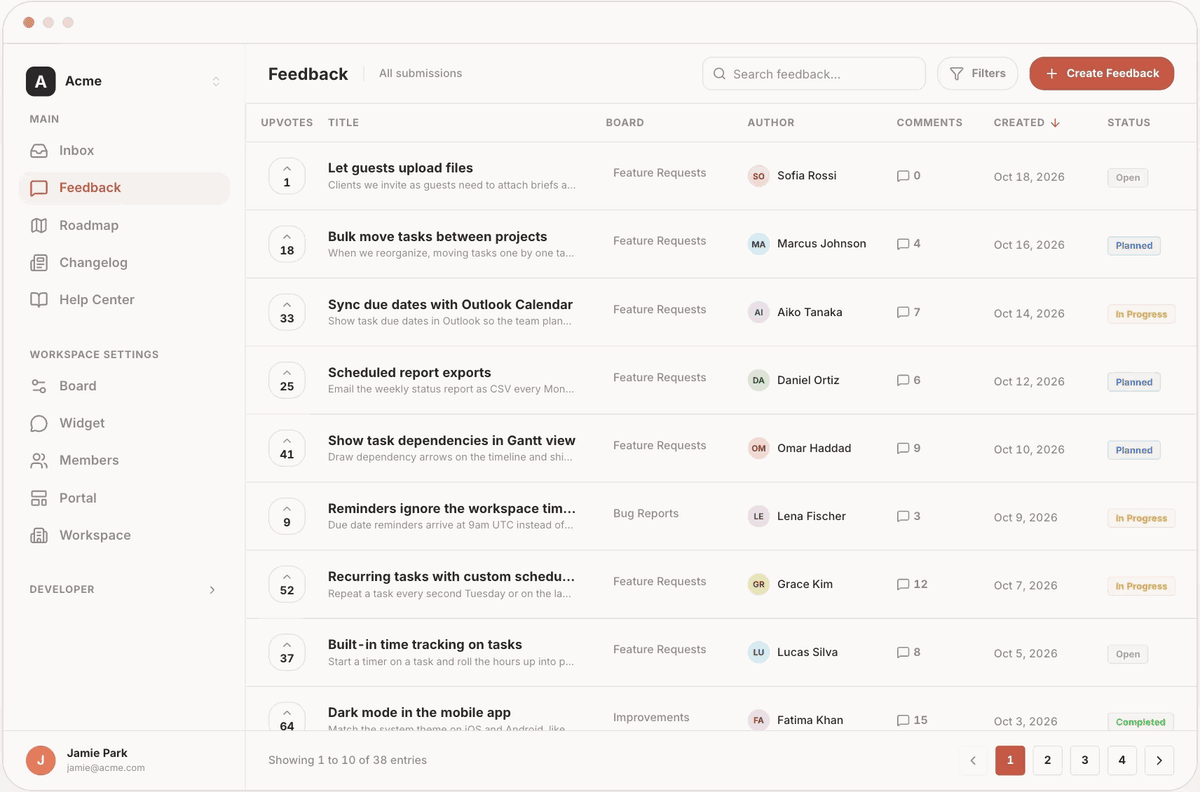
Task: Open Scheduled report exports title
Action: tap(409, 372)
